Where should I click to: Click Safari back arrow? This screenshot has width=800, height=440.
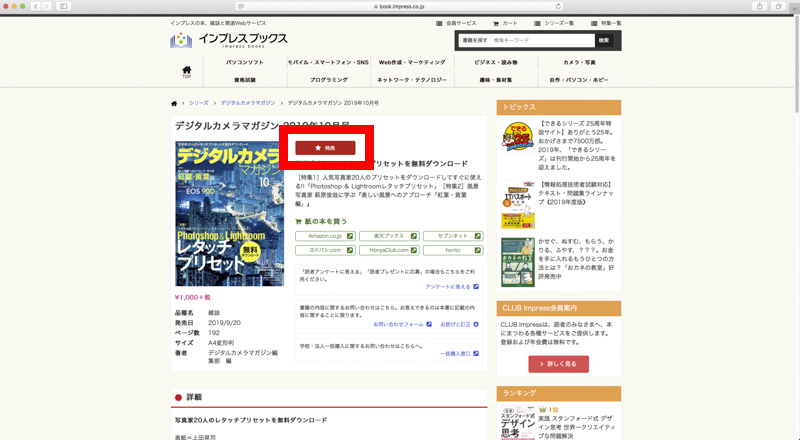coord(36,6)
